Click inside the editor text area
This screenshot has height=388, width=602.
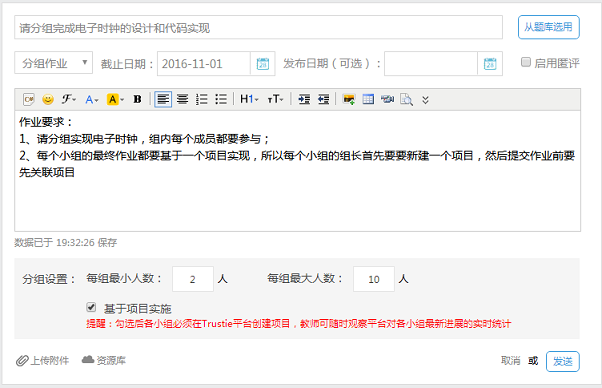(298, 171)
